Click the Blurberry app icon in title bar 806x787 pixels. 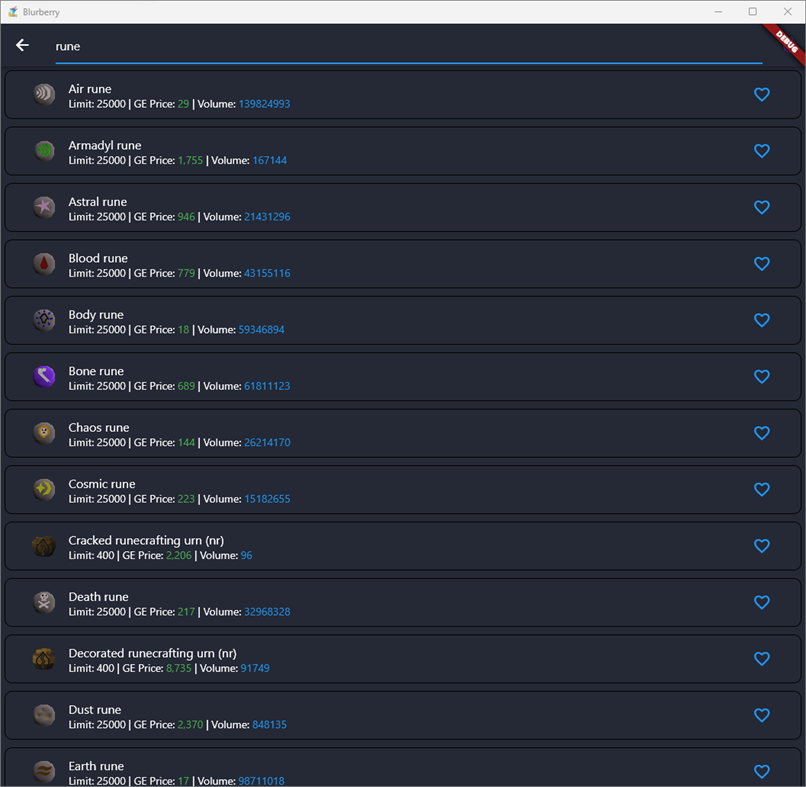coord(13,12)
